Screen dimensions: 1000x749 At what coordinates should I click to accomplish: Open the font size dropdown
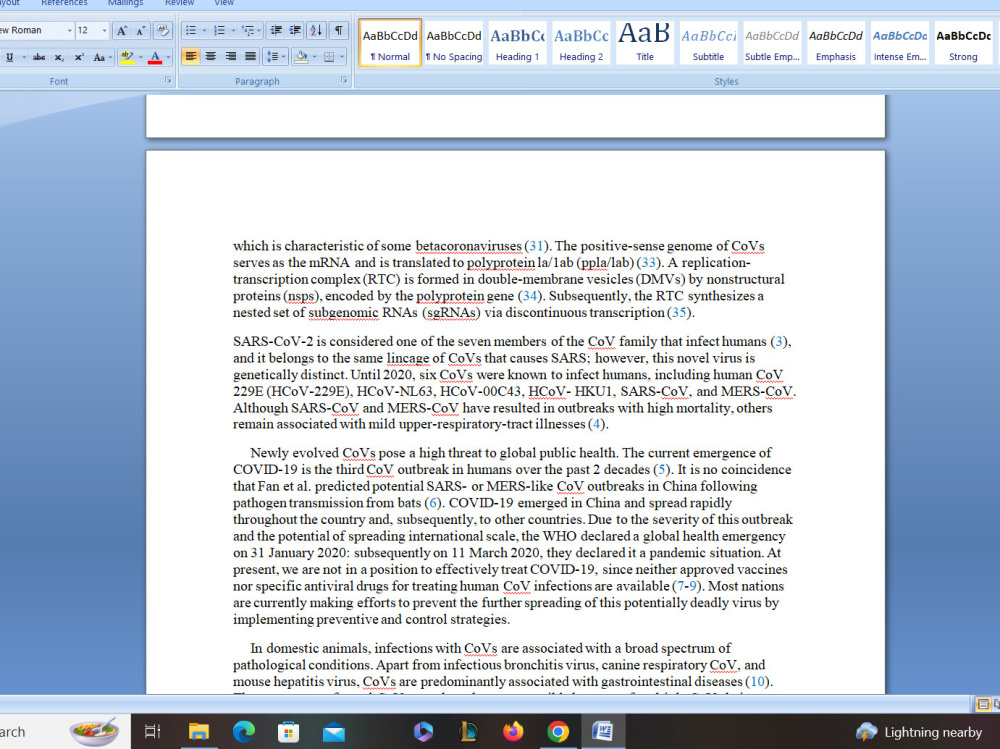[105, 30]
